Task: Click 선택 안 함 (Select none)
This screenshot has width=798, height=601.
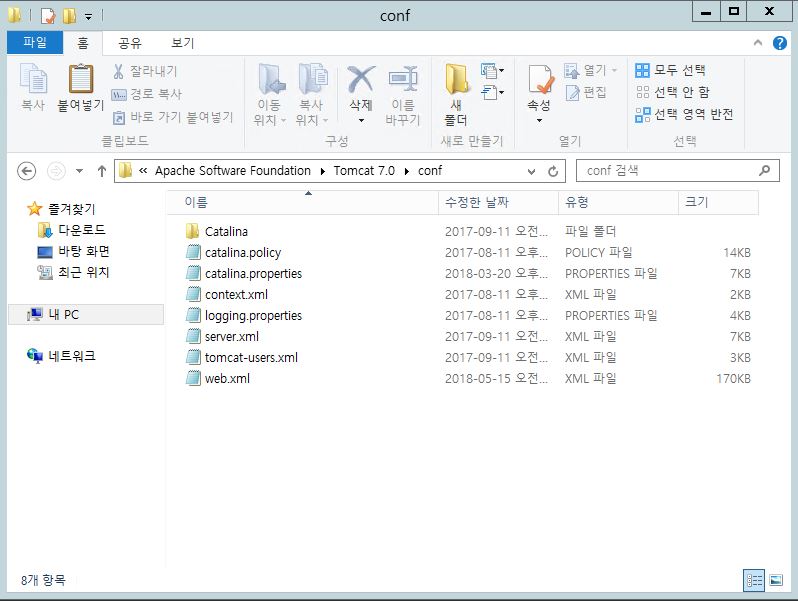Action: pos(672,92)
